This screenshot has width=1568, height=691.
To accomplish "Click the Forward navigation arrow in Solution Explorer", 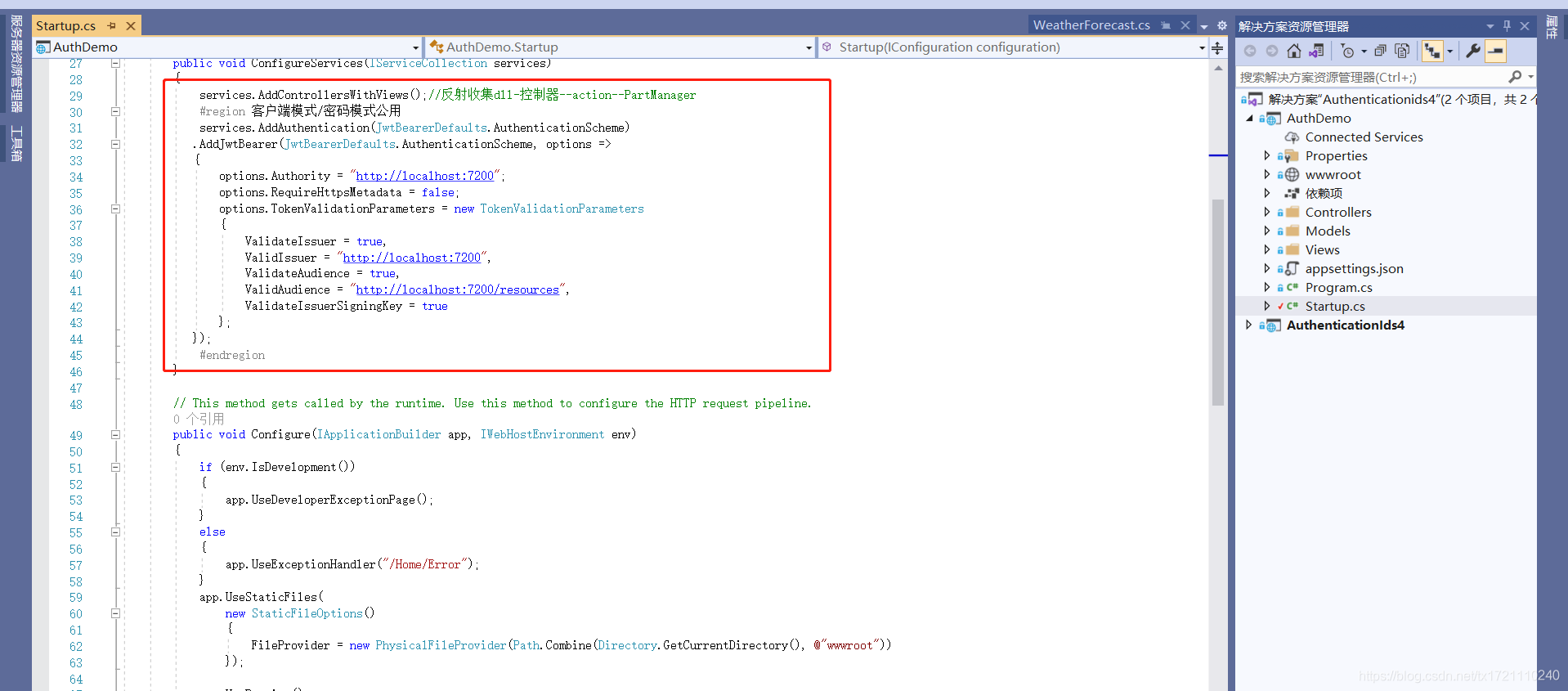I will point(1272,51).
